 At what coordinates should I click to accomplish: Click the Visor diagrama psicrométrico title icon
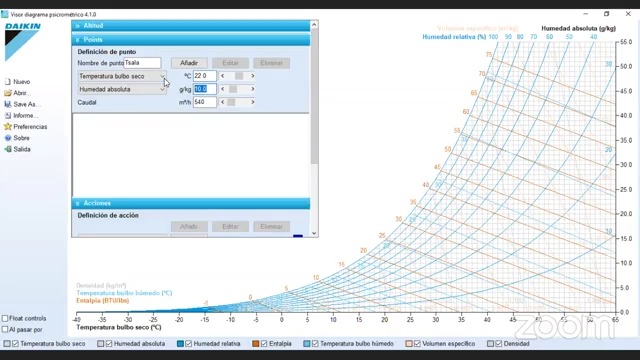point(4,14)
